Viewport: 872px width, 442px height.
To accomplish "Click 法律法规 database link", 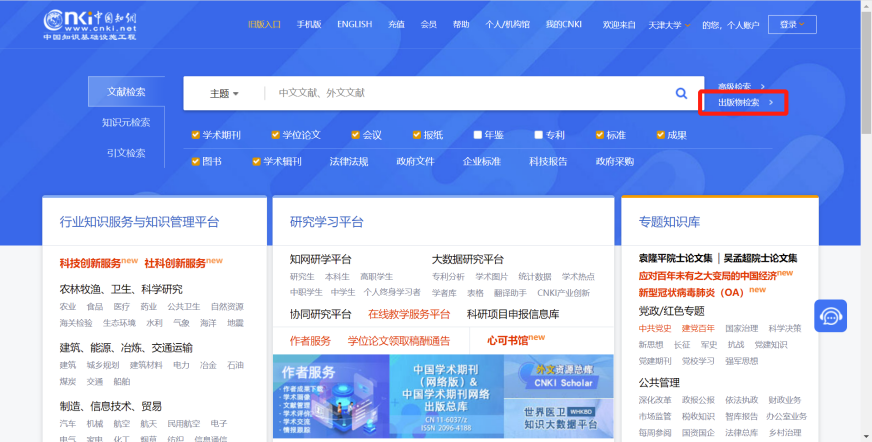I will click(x=349, y=161).
